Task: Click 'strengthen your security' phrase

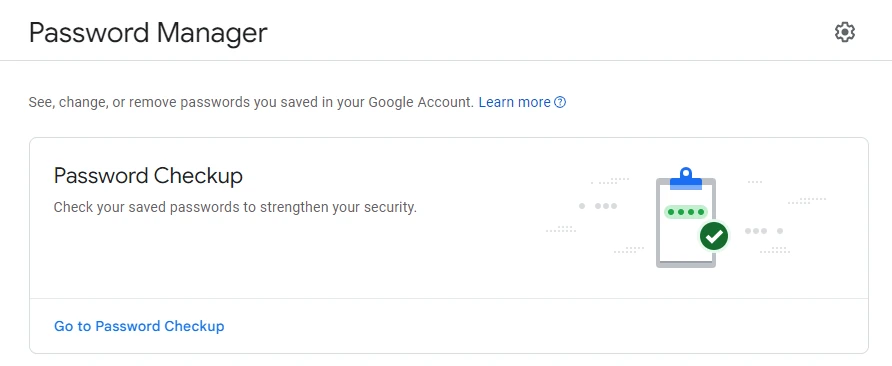Action: click(x=338, y=207)
